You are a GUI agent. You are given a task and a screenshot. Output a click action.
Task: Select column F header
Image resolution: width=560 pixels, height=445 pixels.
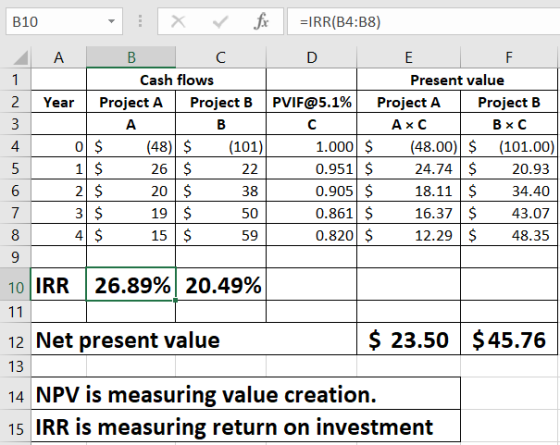509,57
